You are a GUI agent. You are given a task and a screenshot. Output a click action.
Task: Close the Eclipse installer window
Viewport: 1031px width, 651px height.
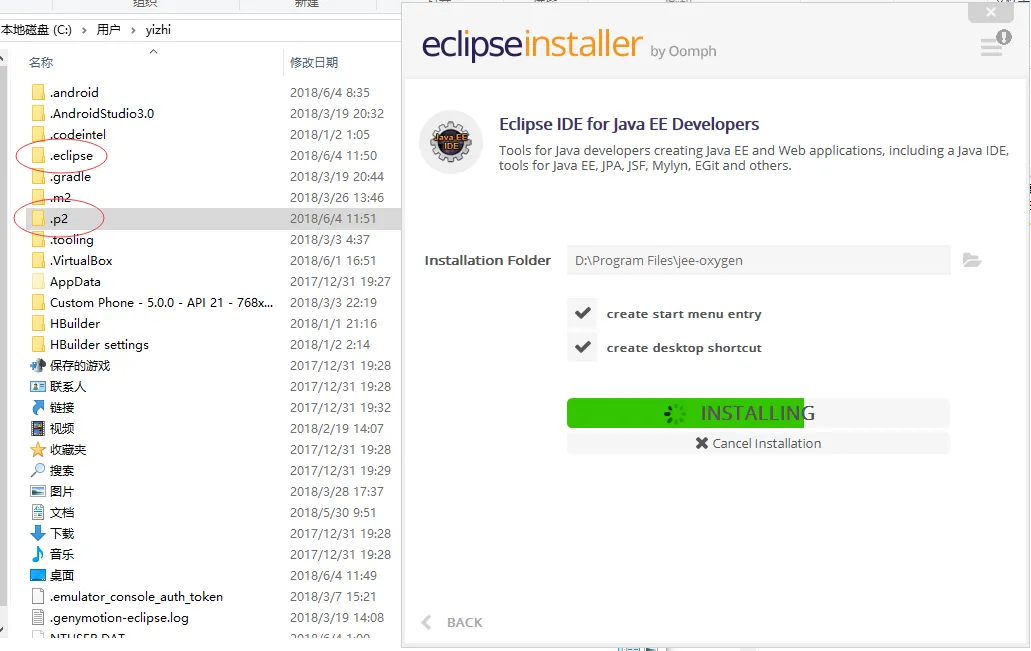[991, 12]
